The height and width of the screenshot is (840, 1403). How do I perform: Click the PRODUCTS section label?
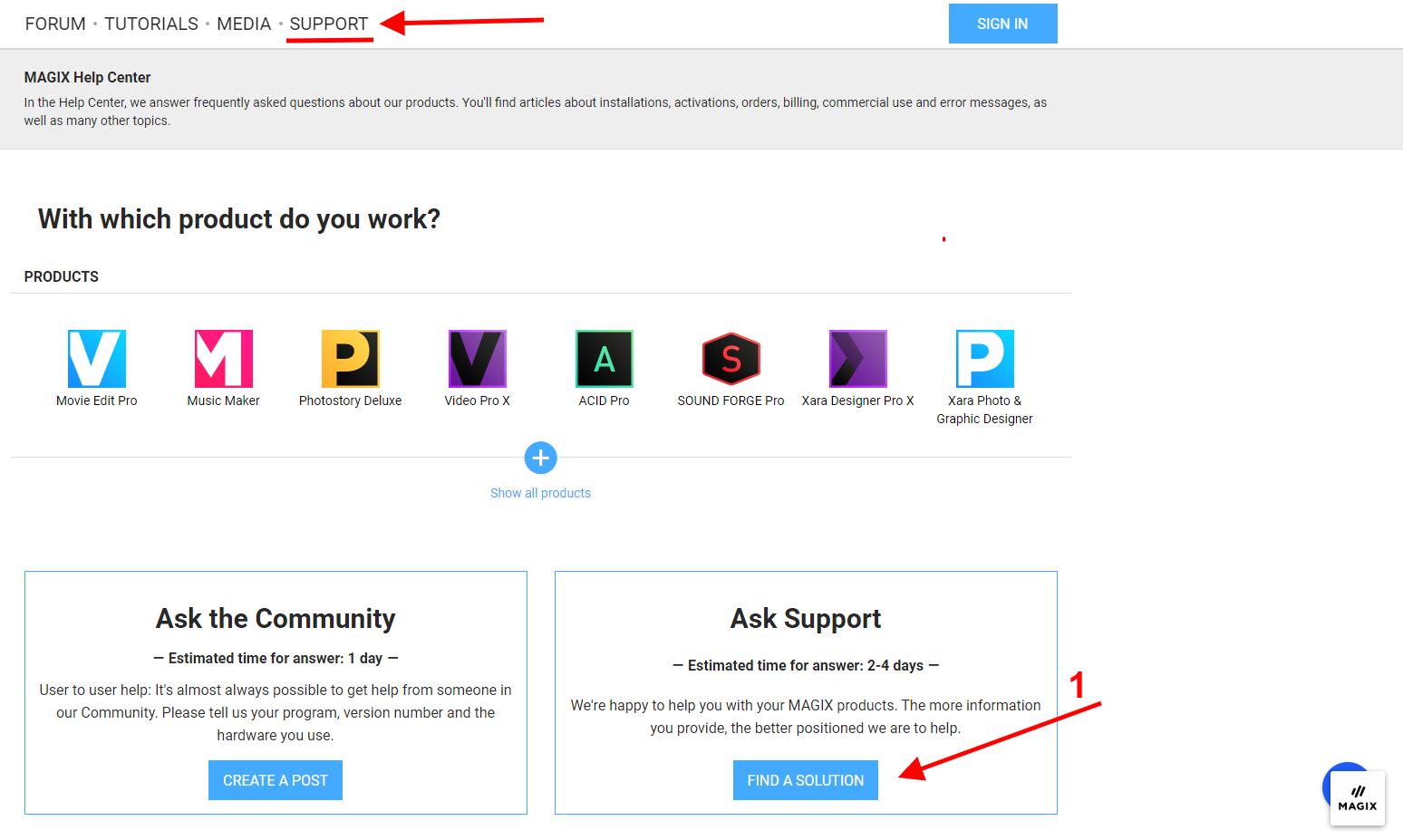[x=62, y=276]
